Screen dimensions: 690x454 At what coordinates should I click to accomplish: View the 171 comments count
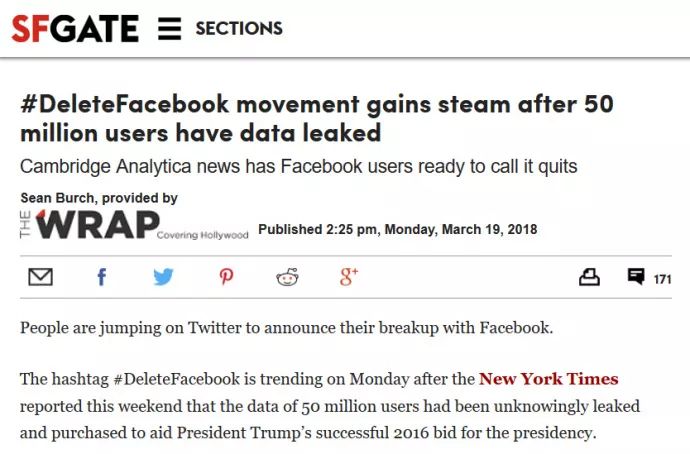(x=662, y=279)
